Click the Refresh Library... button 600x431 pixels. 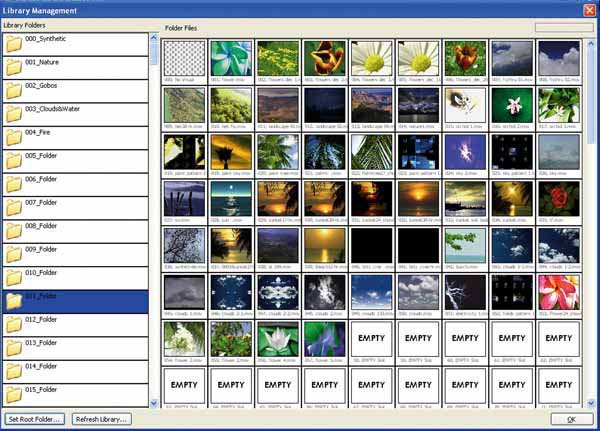pyautogui.click(x=101, y=419)
